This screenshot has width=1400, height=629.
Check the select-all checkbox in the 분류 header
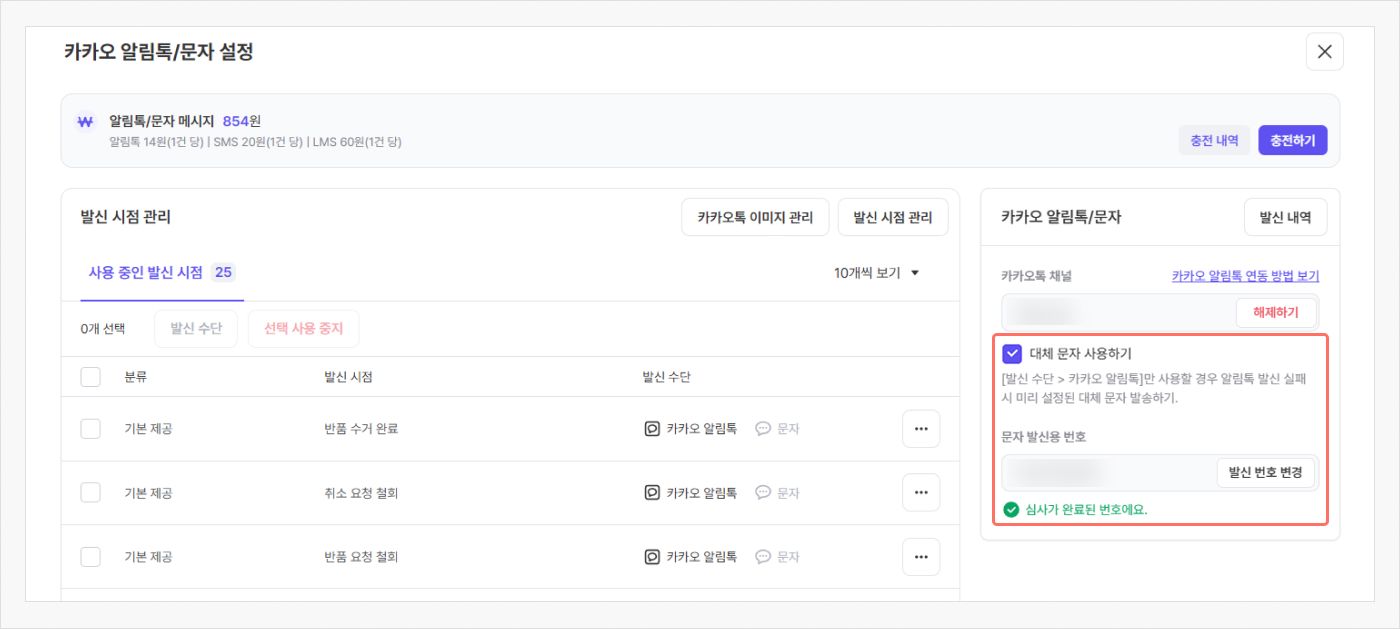[x=90, y=377]
